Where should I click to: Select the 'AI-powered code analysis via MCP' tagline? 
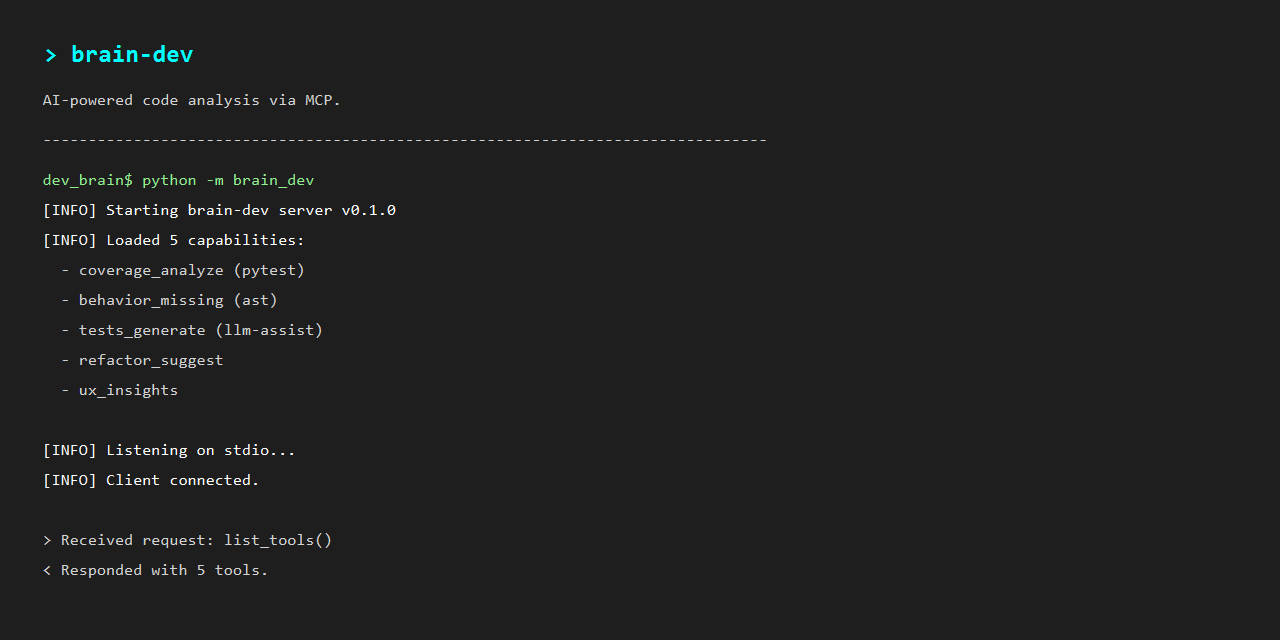192,100
